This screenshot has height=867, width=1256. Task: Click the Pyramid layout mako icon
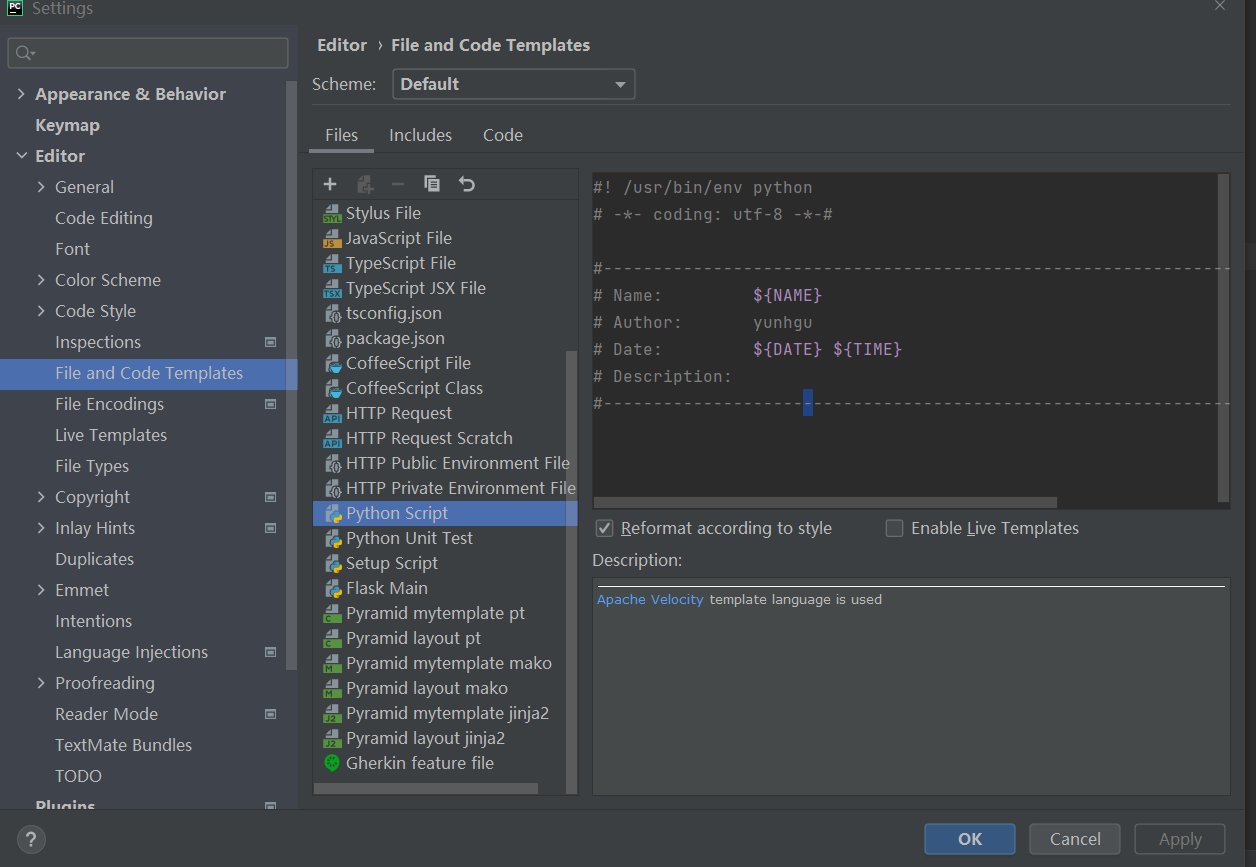(x=333, y=689)
